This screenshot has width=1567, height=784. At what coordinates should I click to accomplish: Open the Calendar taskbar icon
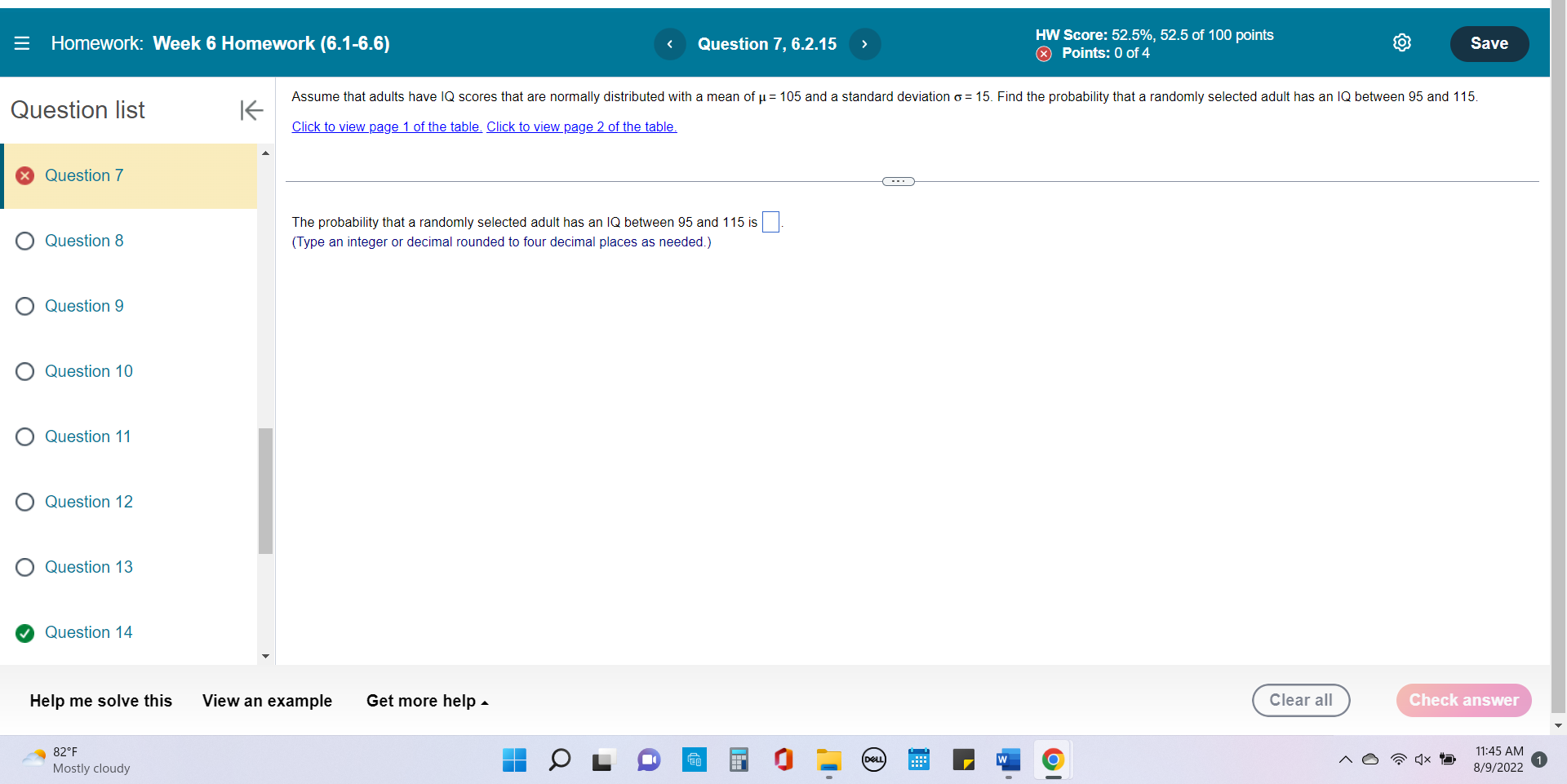[x=919, y=760]
